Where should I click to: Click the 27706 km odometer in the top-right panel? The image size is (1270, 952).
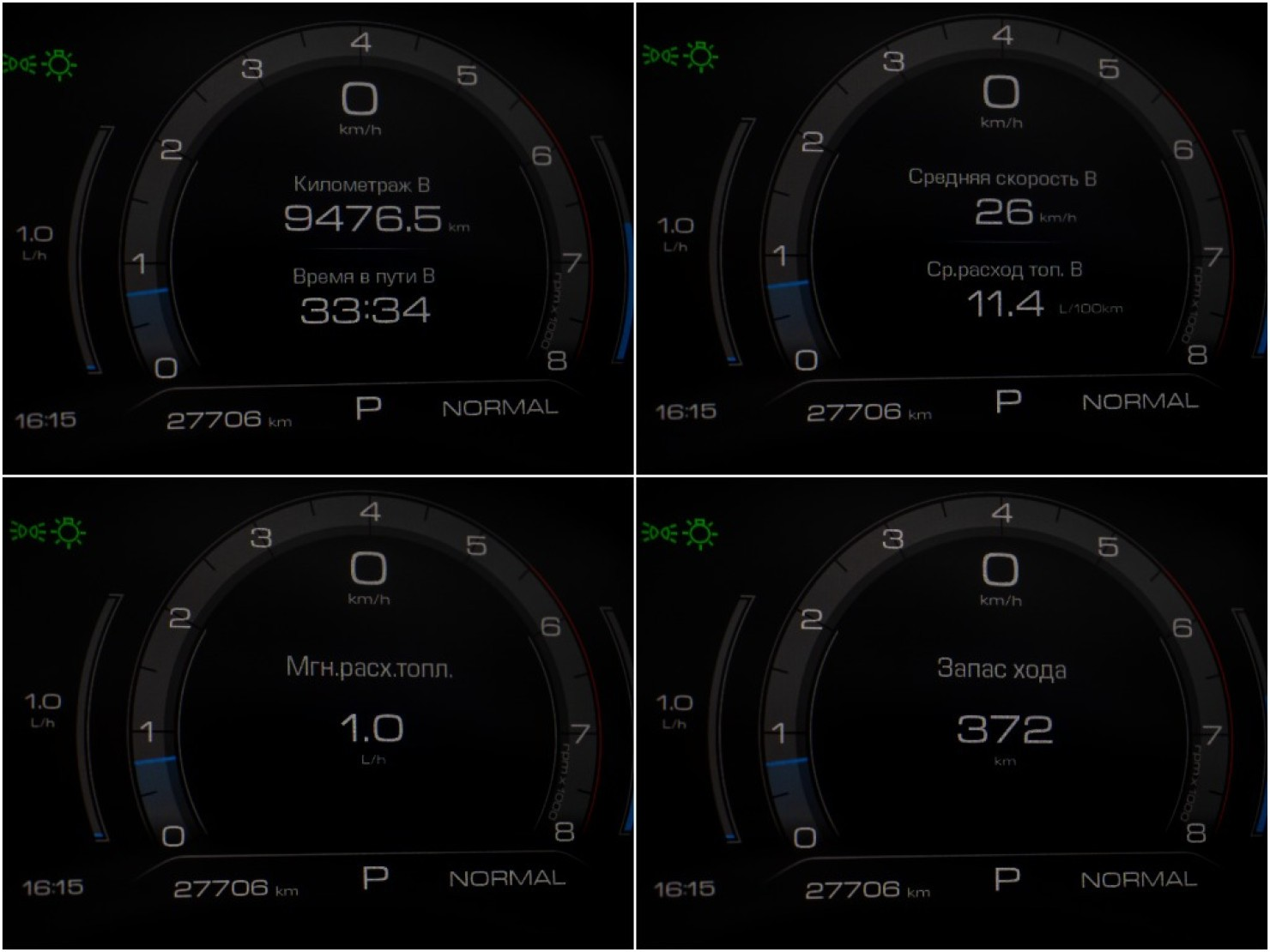(x=868, y=413)
